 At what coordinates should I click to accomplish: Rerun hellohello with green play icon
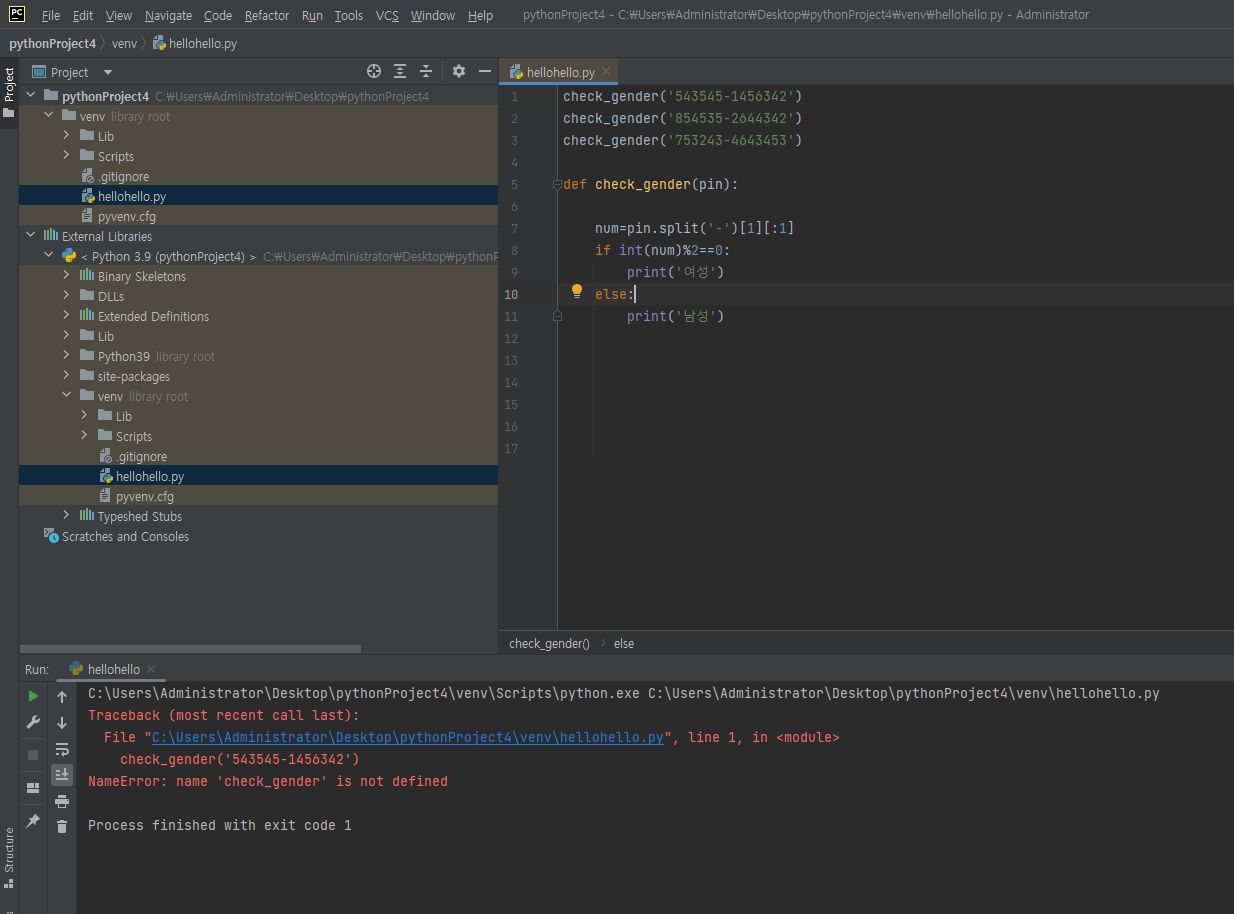click(33, 696)
